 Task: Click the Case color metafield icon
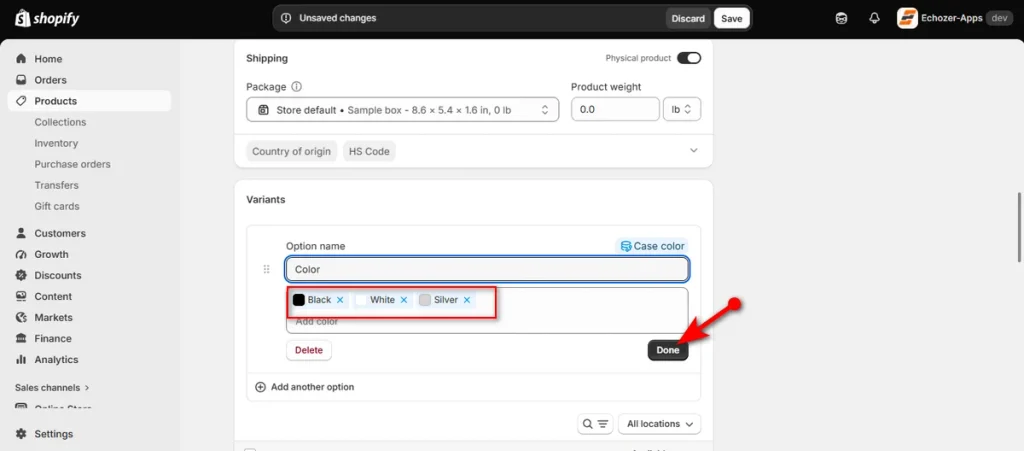(x=626, y=246)
